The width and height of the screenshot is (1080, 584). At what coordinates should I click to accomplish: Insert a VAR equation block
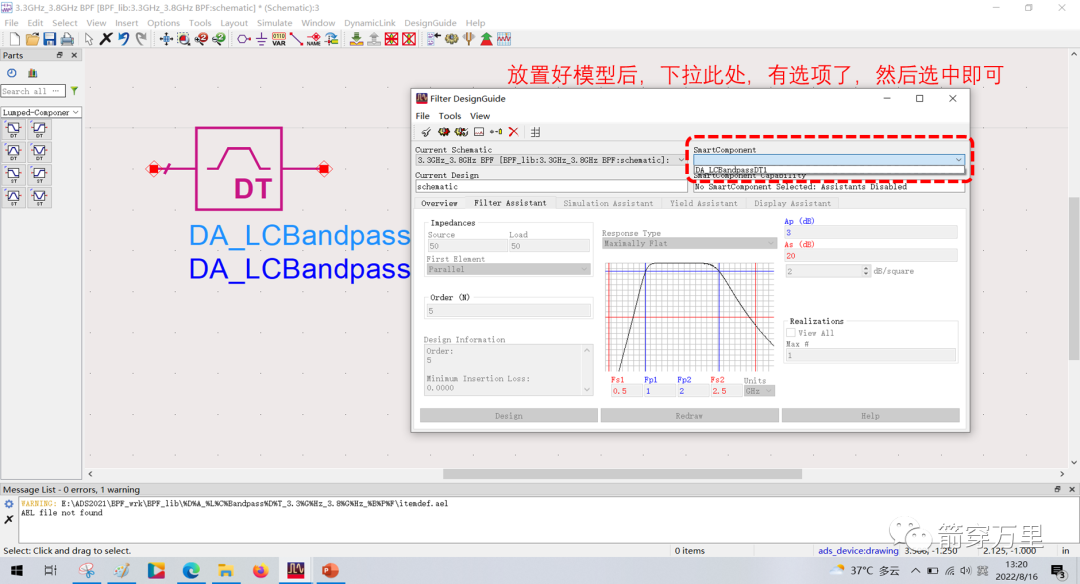tap(279, 39)
